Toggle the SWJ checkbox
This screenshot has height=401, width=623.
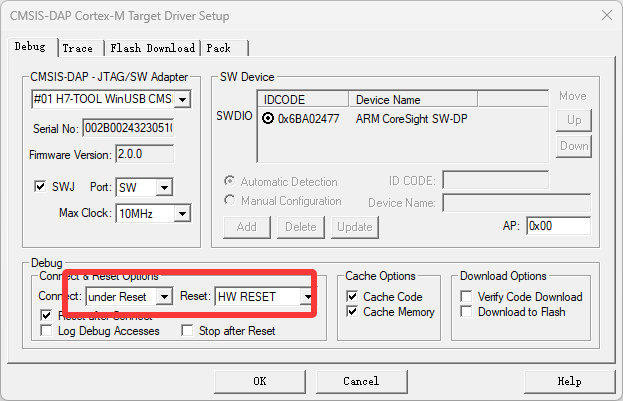pyautogui.click(x=41, y=187)
